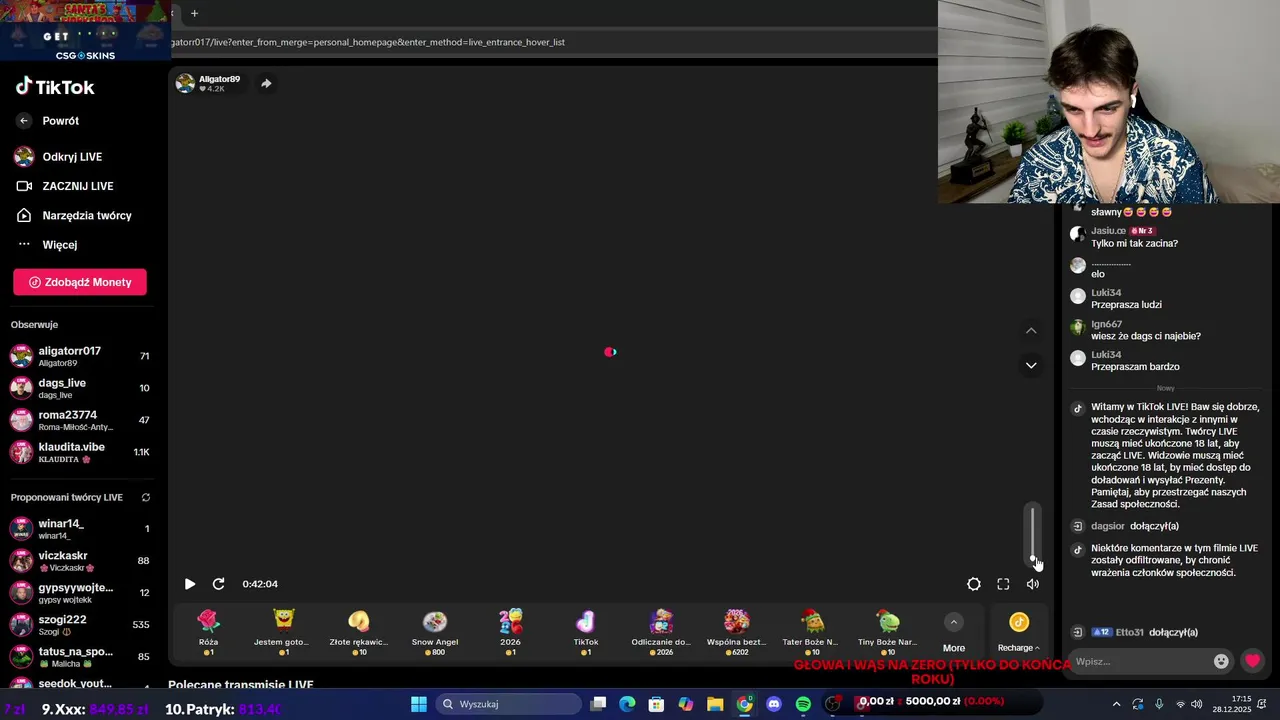
Task: Open the TikTok logo home link
Action: (x=55, y=87)
